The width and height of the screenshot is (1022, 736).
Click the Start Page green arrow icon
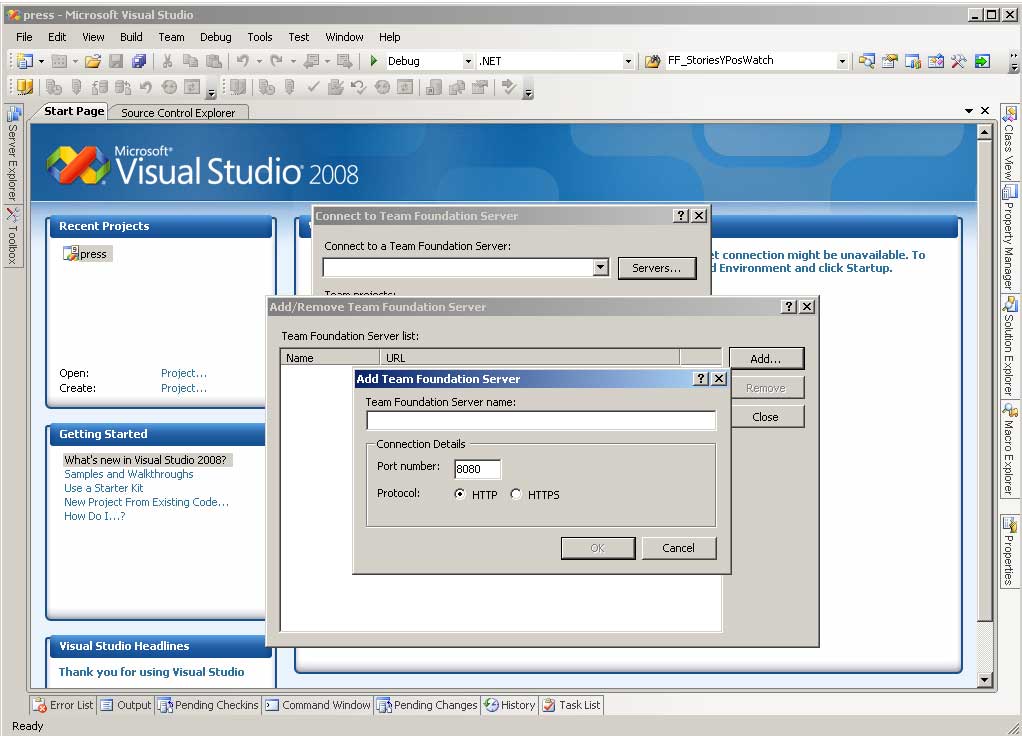point(982,61)
